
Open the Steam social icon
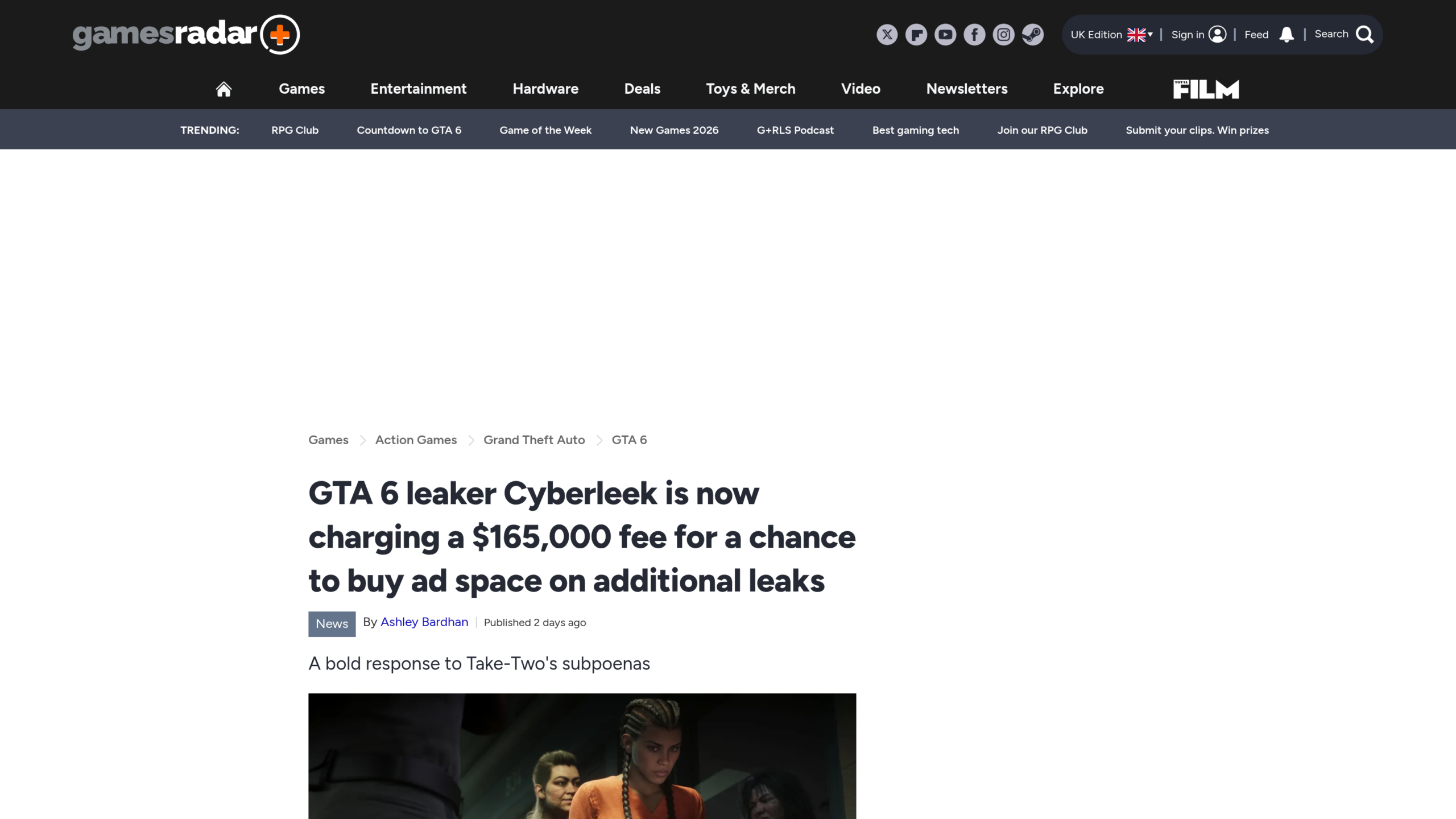[1032, 35]
